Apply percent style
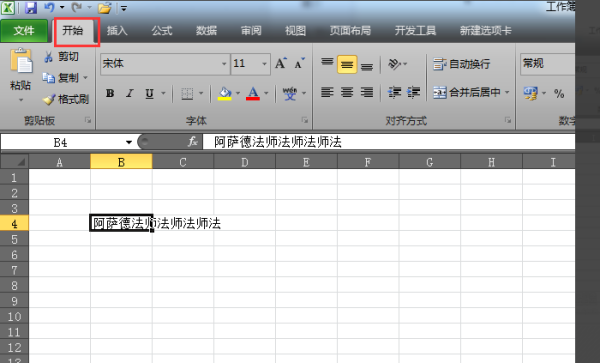The width and height of the screenshot is (600, 363). [x=559, y=93]
